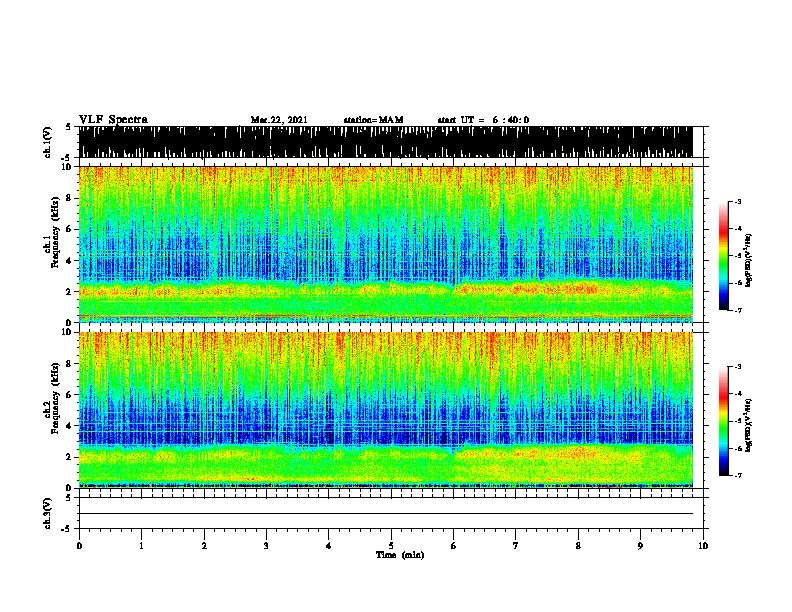Click the "-3" label on ch.1 color scale
The height and width of the screenshot is (612, 792).
[x=737, y=201]
